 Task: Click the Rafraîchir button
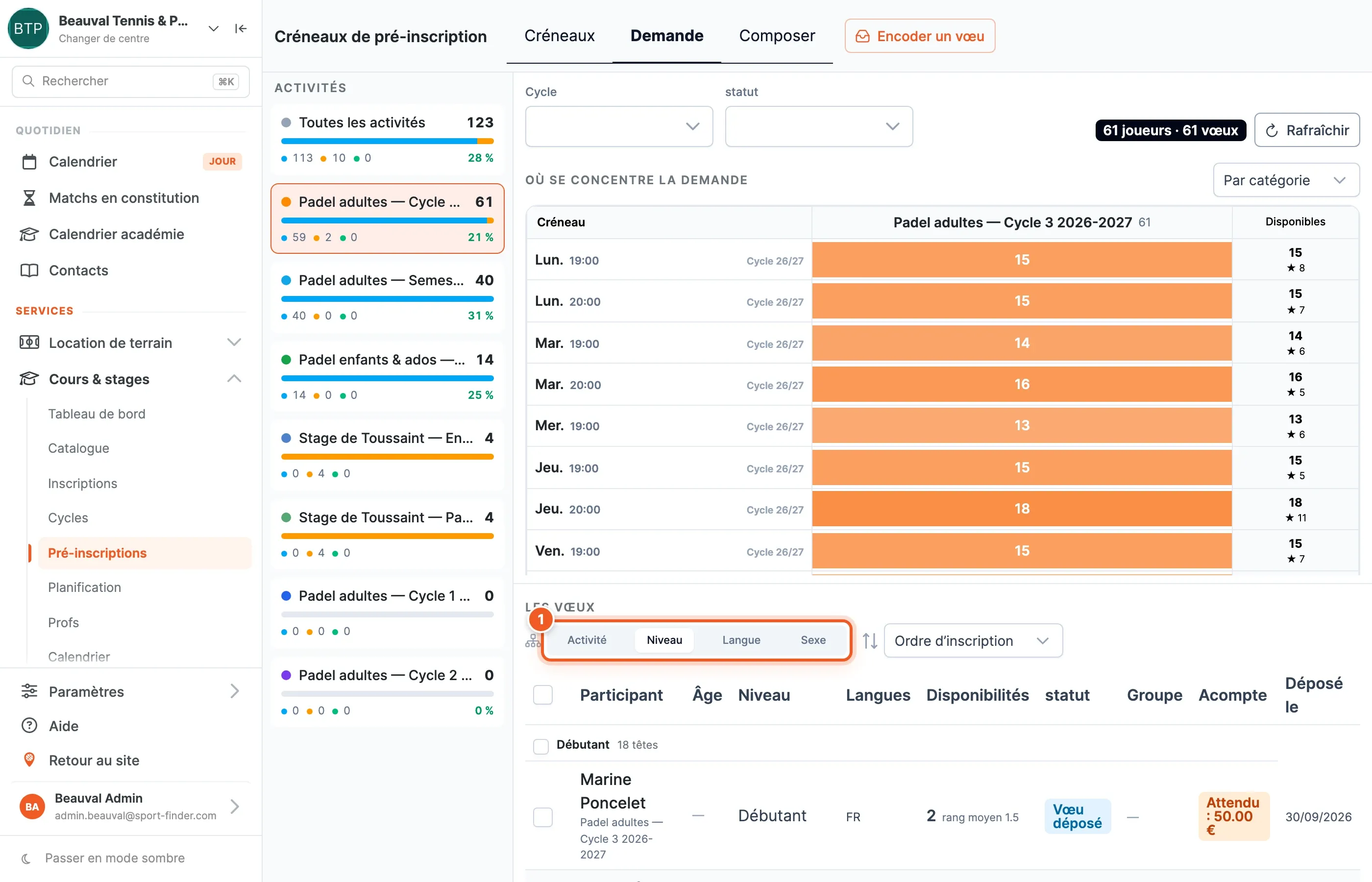(1307, 130)
